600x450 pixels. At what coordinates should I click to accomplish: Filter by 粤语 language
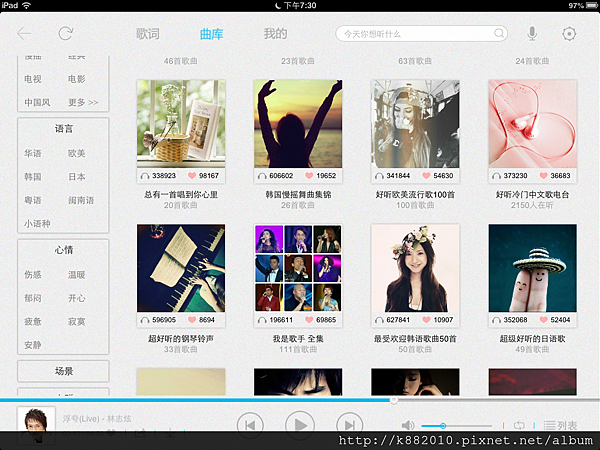(33, 200)
